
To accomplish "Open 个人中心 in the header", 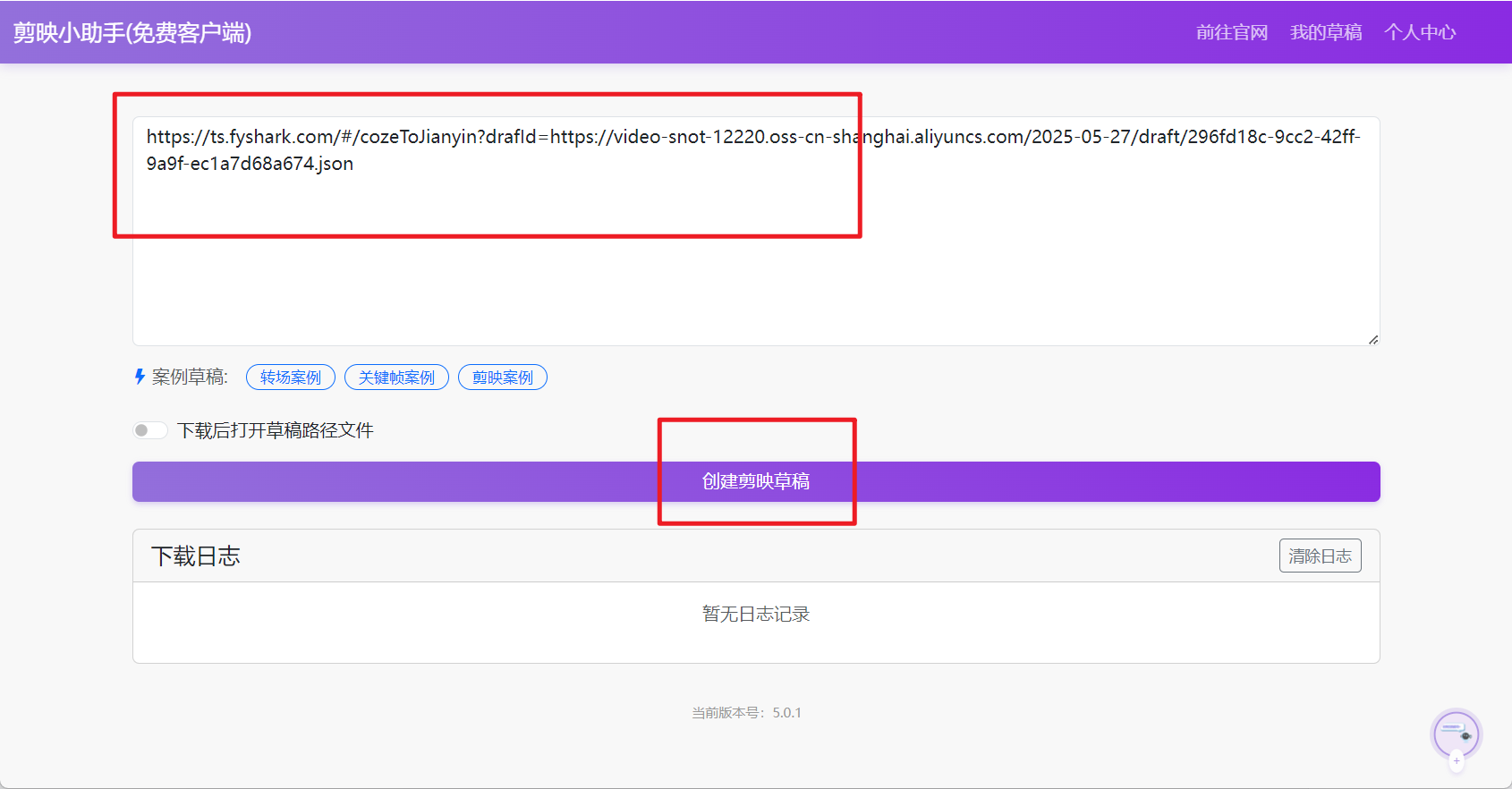I will pyautogui.click(x=1420, y=32).
